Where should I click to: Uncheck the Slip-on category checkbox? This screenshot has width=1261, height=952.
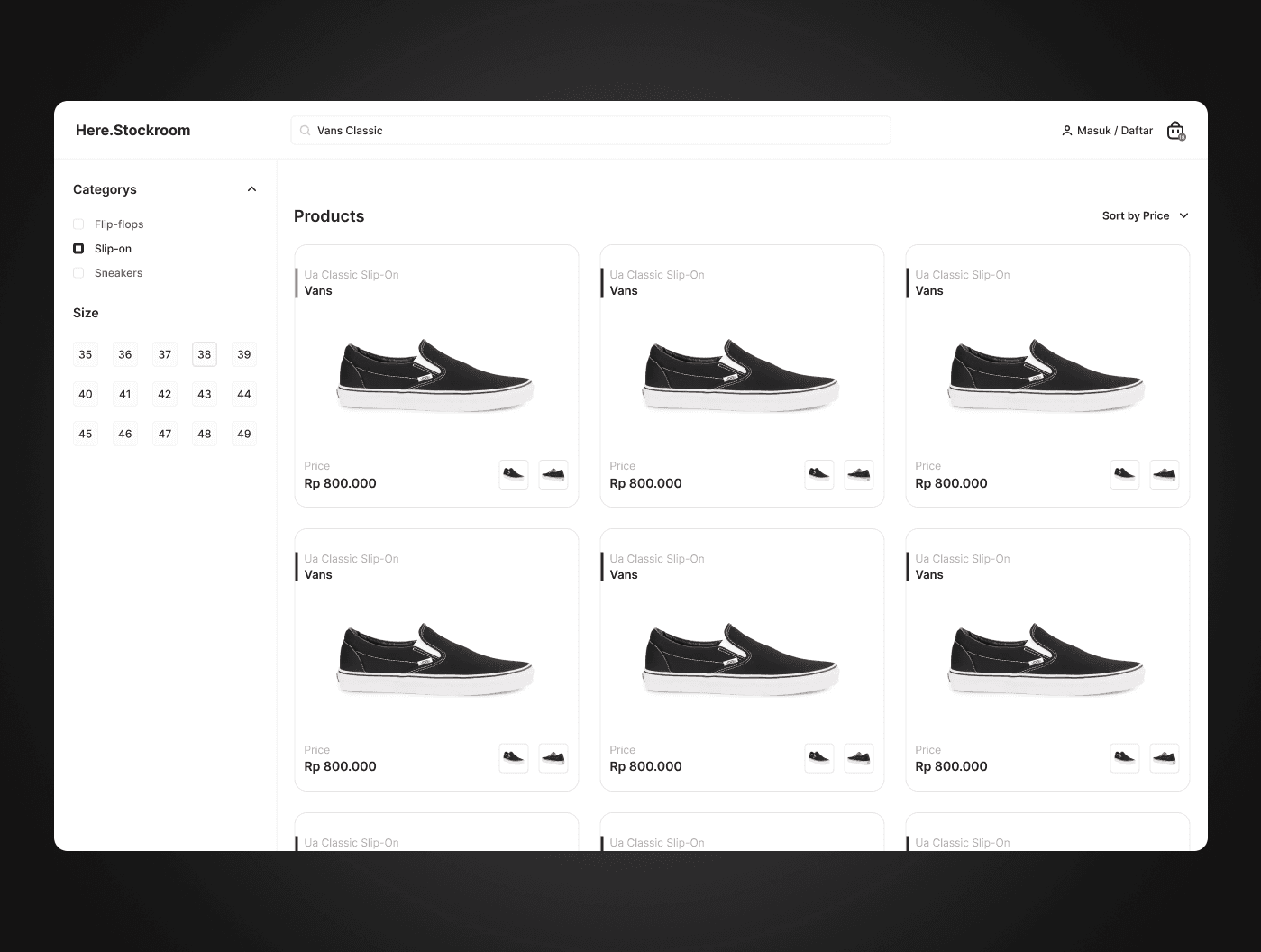point(78,249)
